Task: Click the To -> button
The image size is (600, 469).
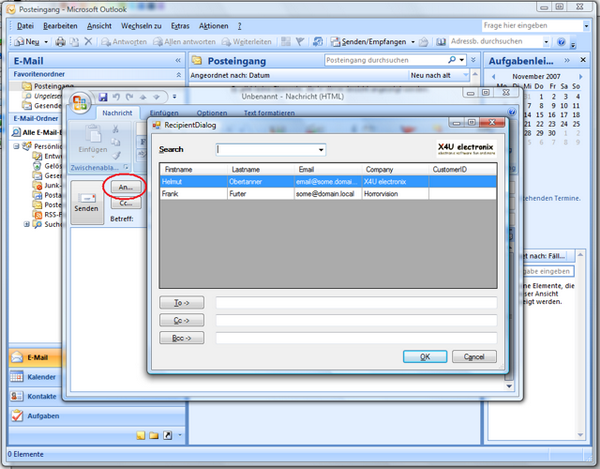Action: [182, 303]
